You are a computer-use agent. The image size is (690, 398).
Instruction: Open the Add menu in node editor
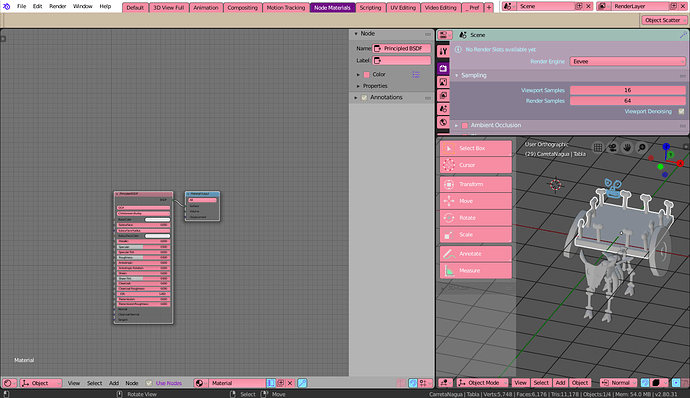(x=114, y=383)
